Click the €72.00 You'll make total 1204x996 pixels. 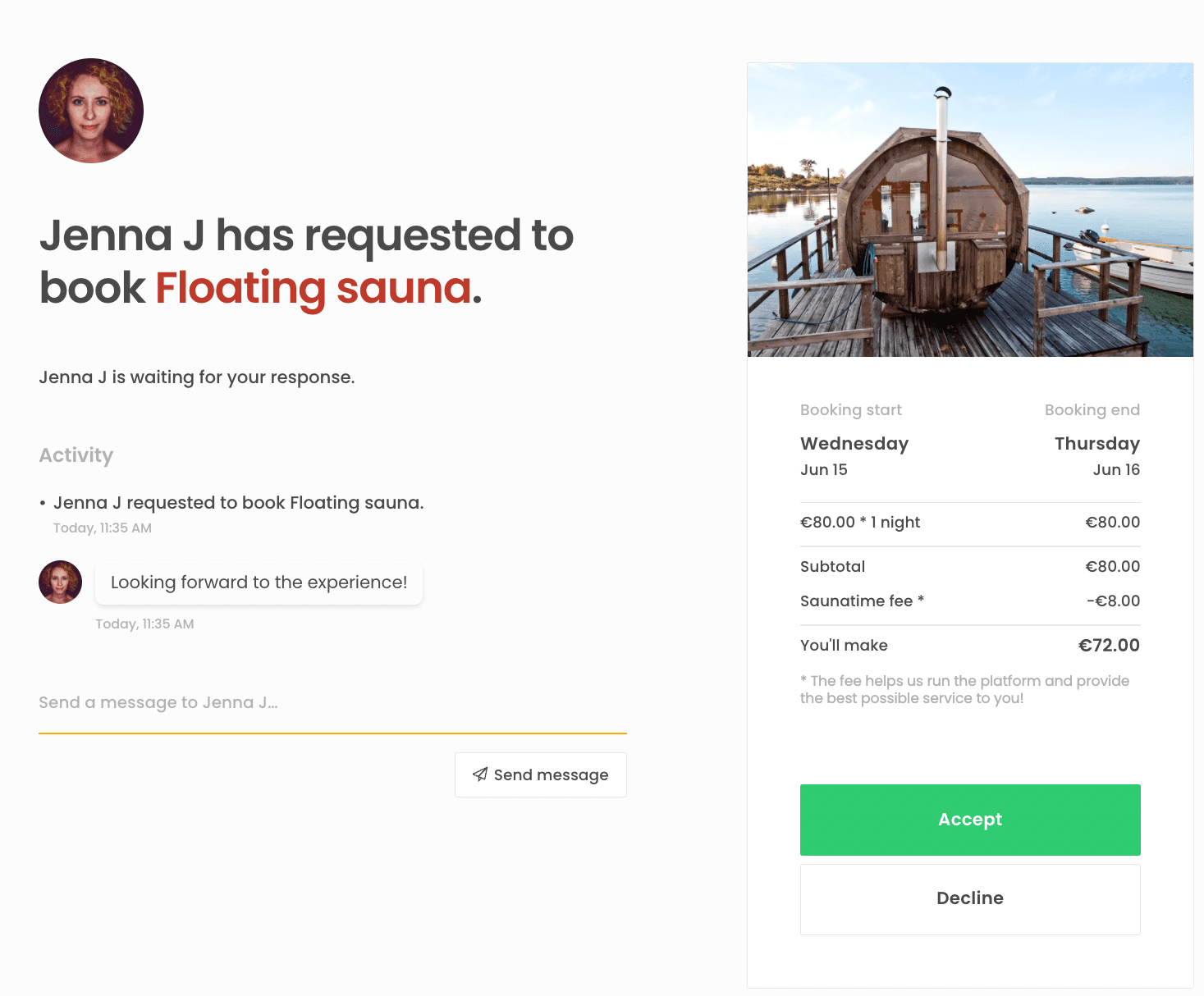pyautogui.click(x=1108, y=646)
